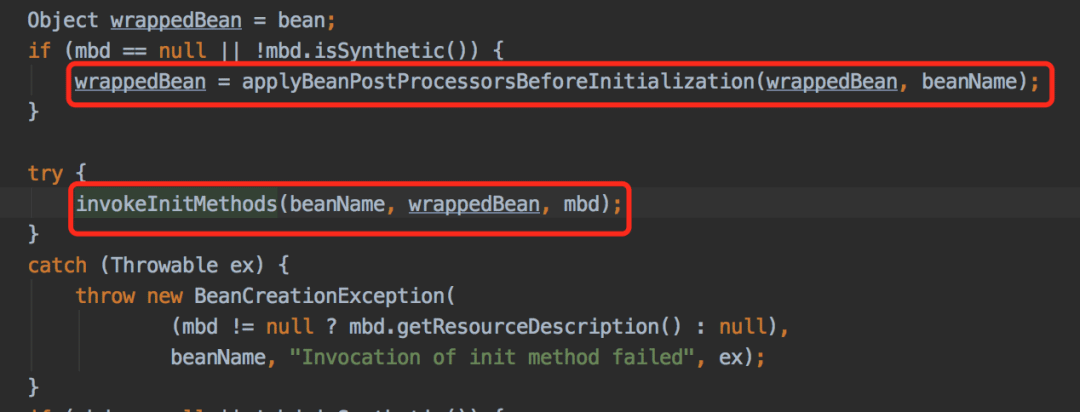This screenshot has width=1080, height=412.
Task: Click wrappedBean assignment target in red box
Action: point(141,82)
